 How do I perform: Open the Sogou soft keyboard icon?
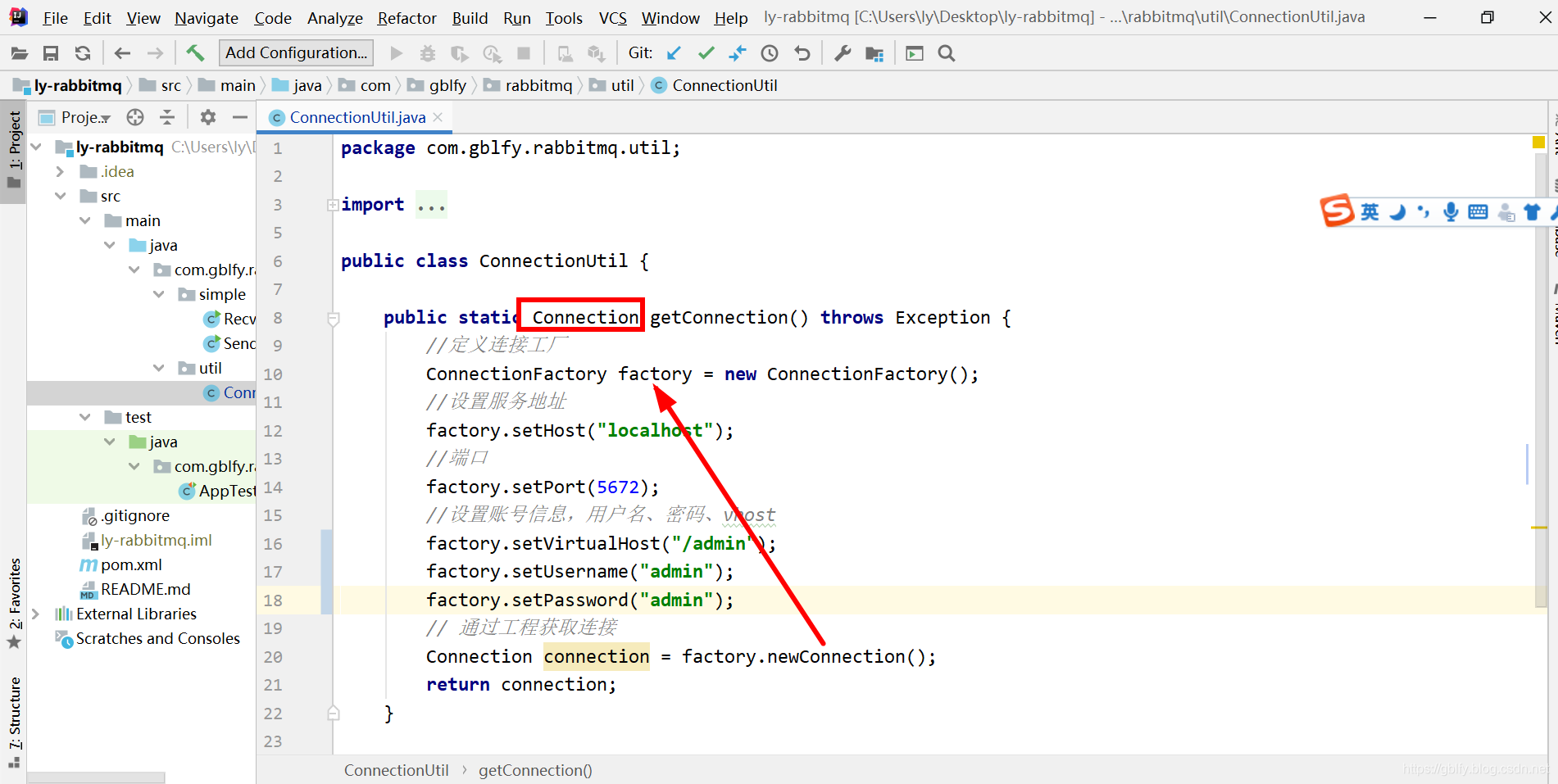pyautogui.click(x=1479, y=212)
